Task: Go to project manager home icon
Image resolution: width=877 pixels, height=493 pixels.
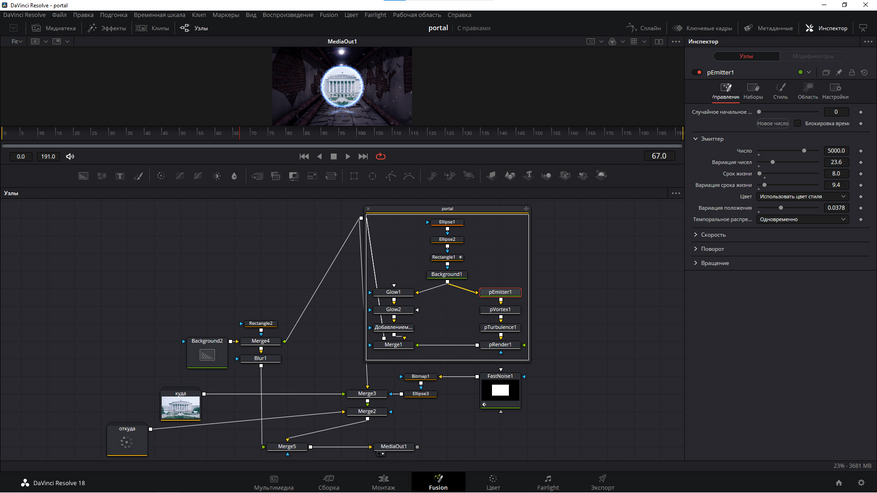Action: coord(838,482)
